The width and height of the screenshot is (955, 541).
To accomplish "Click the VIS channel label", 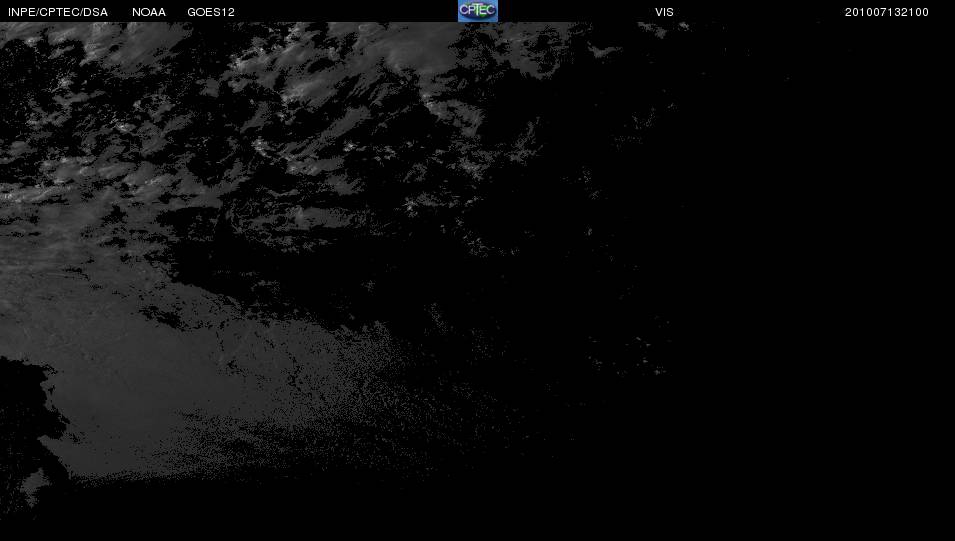I will 664,12.
